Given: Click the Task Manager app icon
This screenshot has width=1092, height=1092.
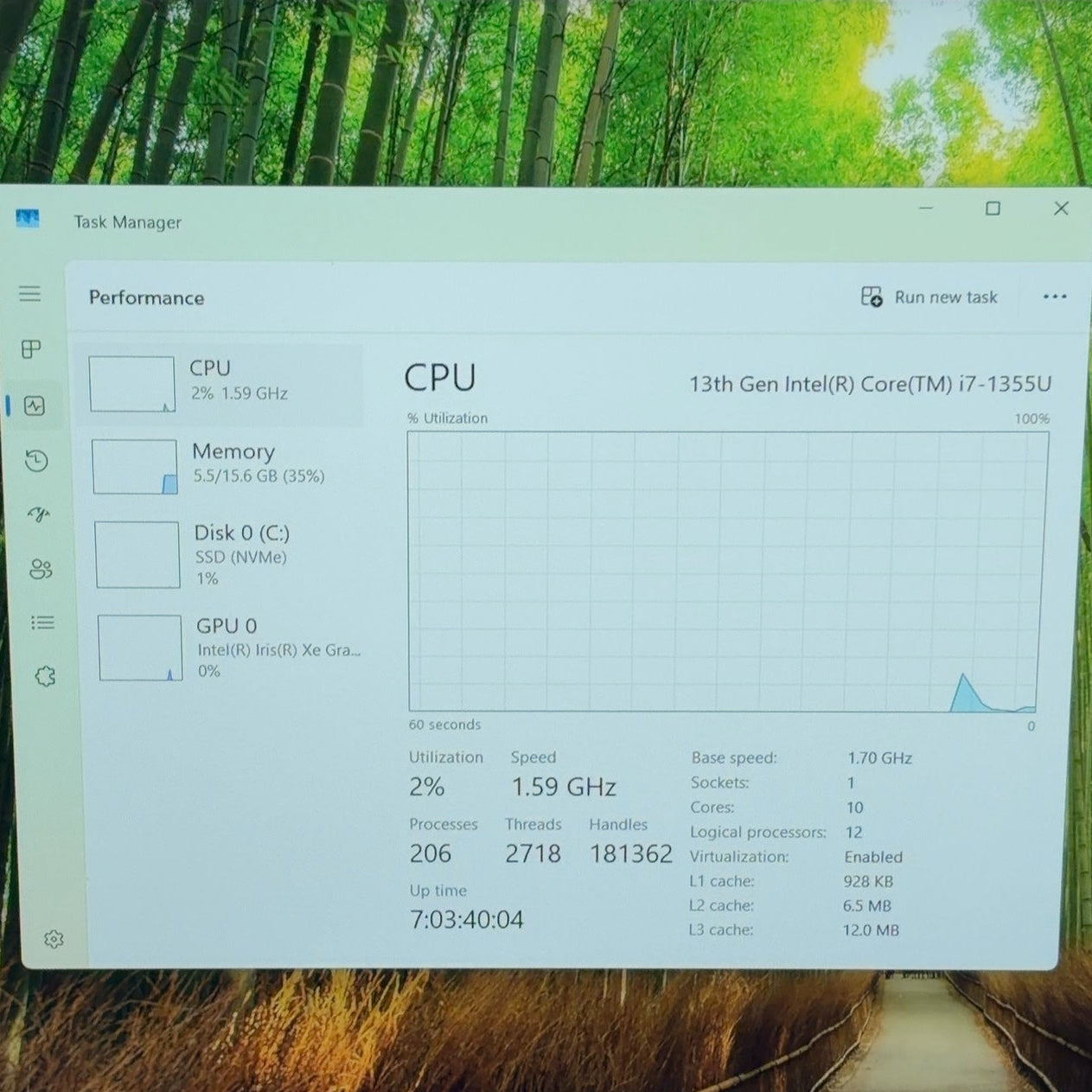Looking at the screenshot, I should [x=28, y=219].
